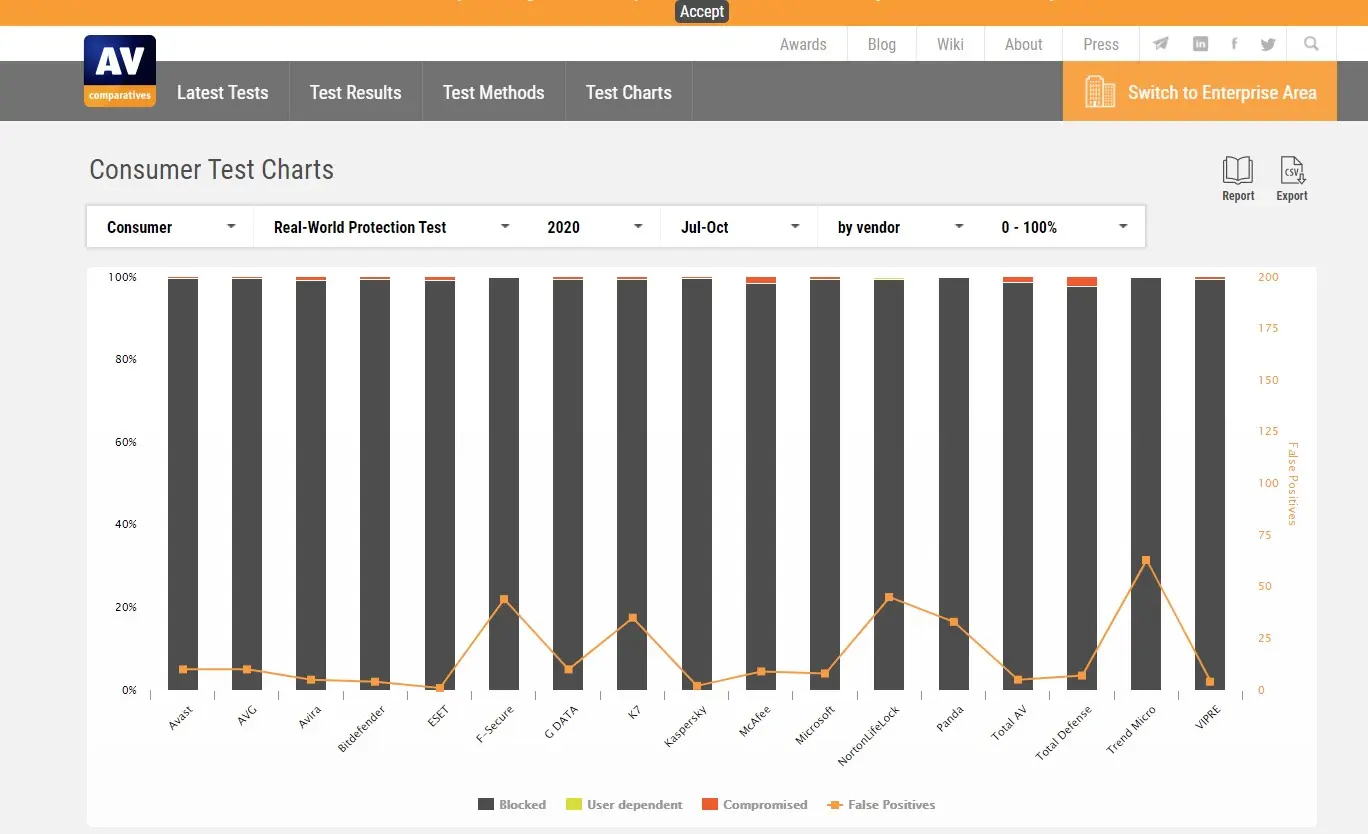Click the NortonLifeLock false positives point
The height and width of the screenshot is (834, 1368).
[889, 597]
